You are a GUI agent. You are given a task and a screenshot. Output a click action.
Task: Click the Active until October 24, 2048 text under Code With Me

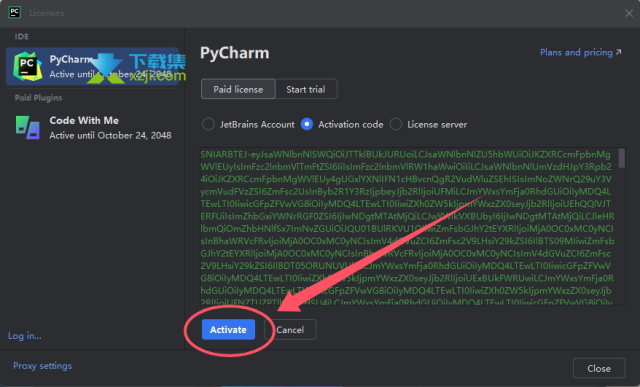[x=110, y=135]
